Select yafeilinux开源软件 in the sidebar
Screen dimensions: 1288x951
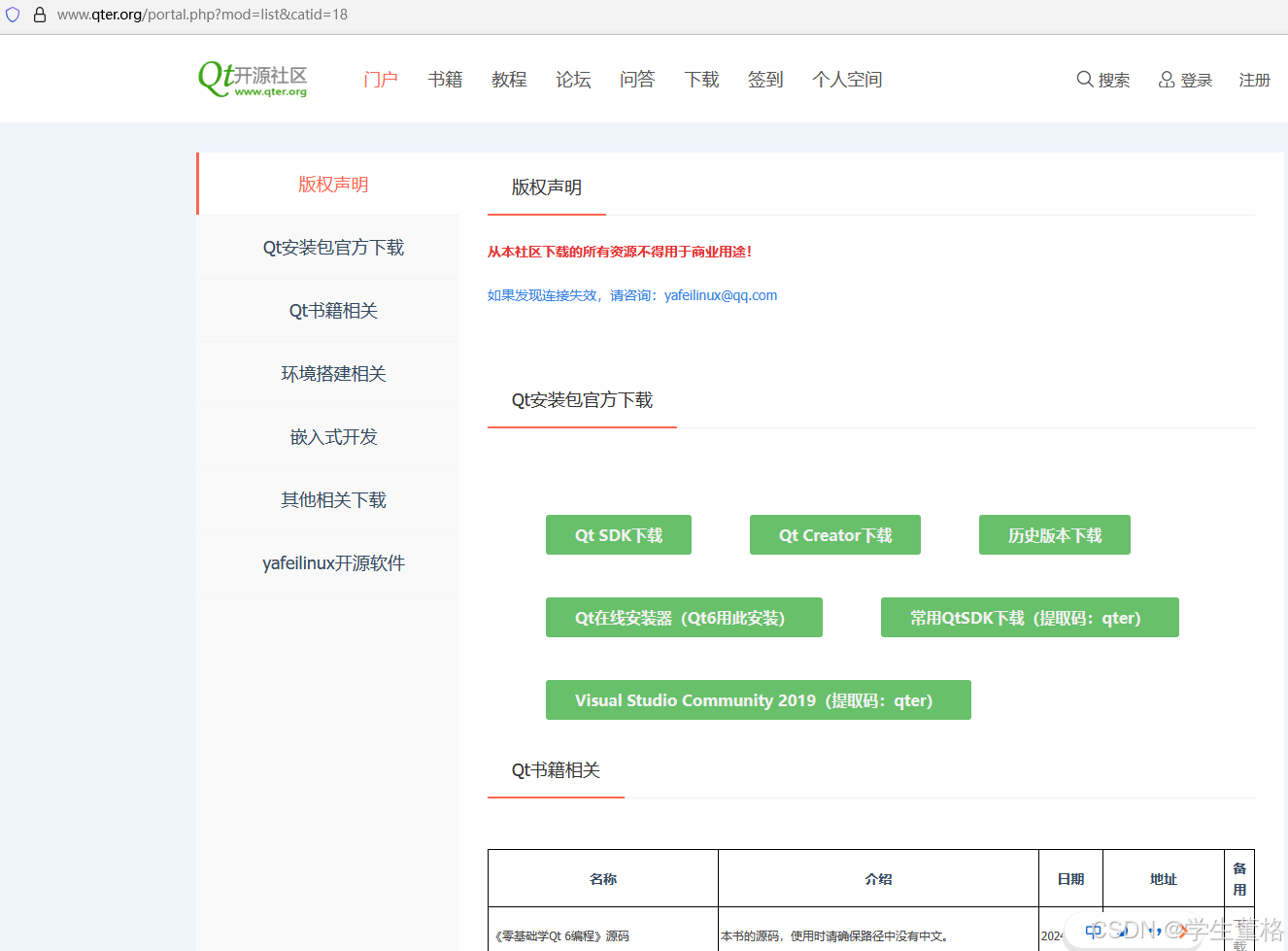point(327,562)
